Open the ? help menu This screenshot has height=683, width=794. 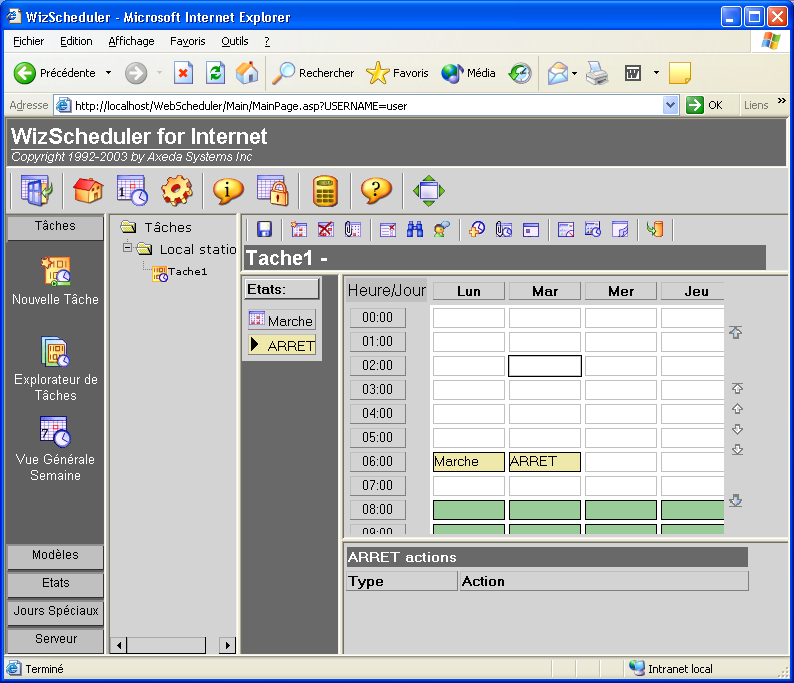pyautogui.click(x=267, y=41)
